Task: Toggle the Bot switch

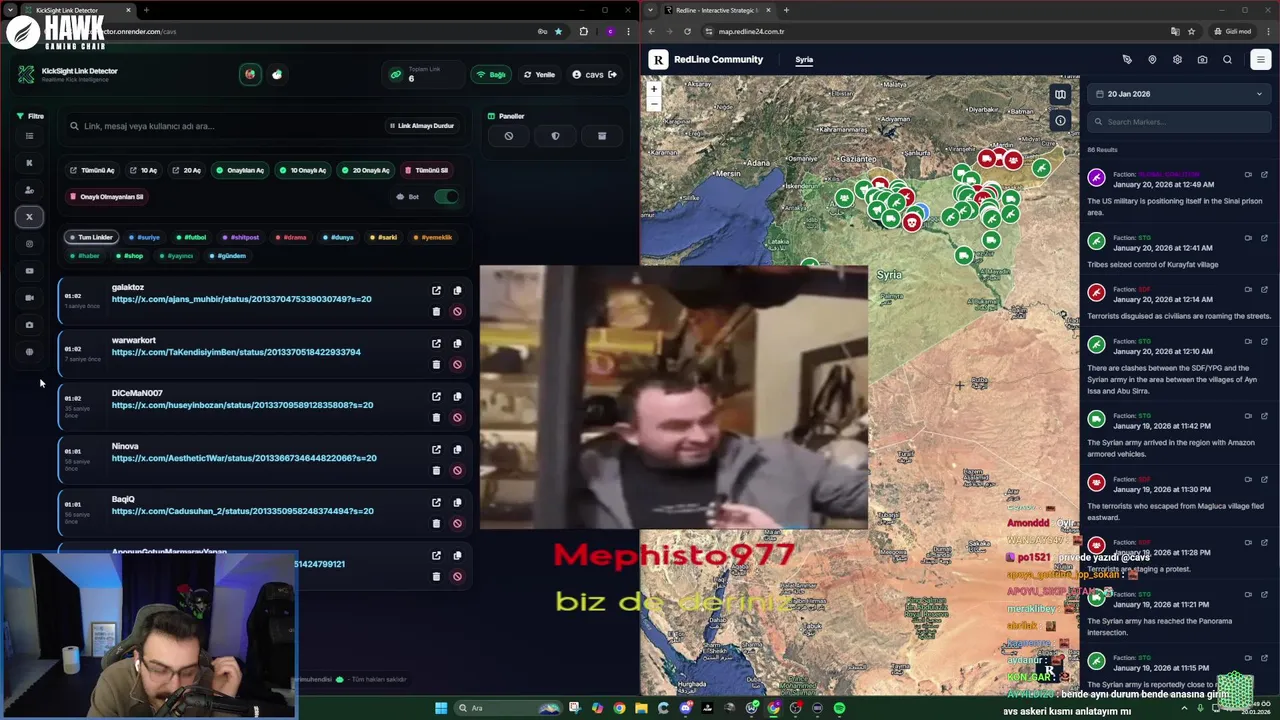Action: point(446,196)
